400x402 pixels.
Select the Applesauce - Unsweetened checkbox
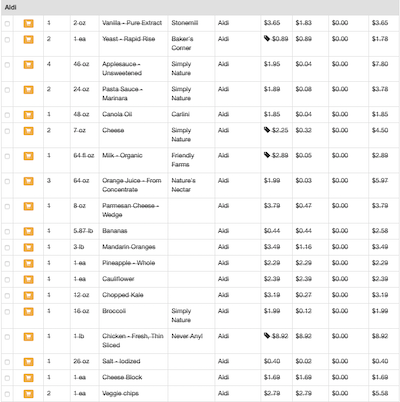coord(7,65)
